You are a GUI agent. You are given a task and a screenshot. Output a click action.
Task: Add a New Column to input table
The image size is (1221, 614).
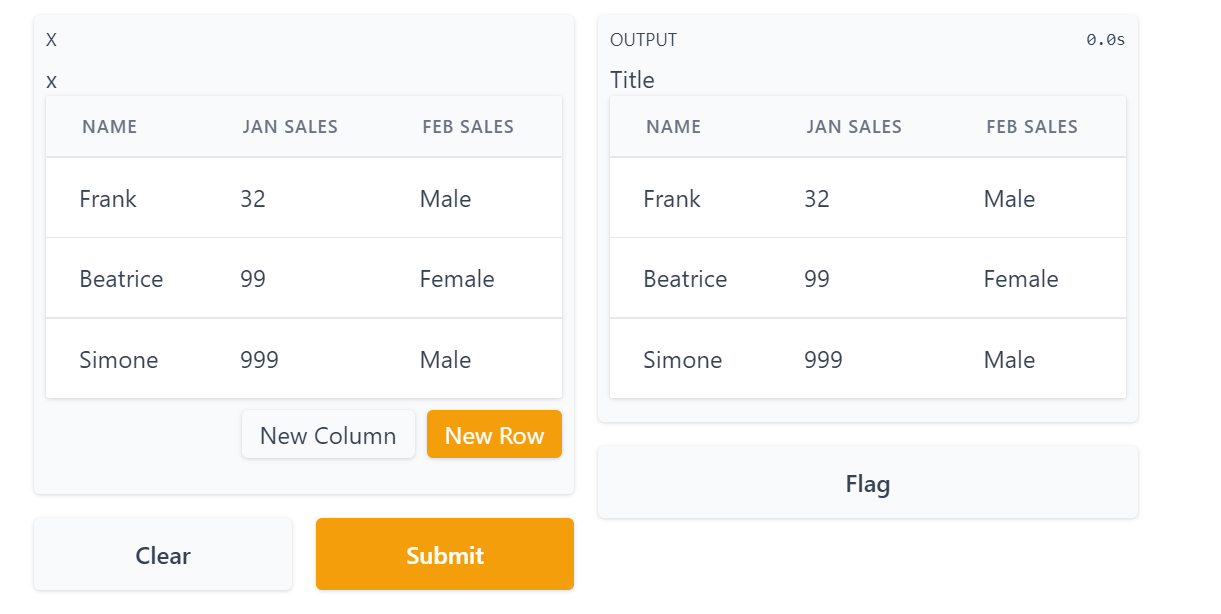click(328, 435)
